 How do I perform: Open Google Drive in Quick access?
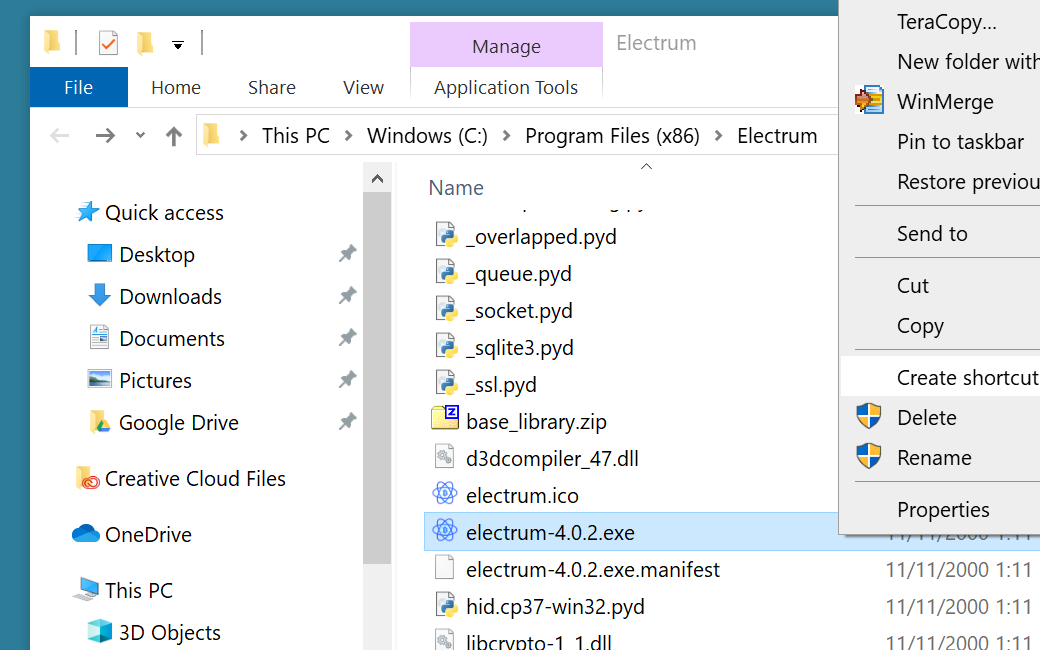(x=178, y=422)
